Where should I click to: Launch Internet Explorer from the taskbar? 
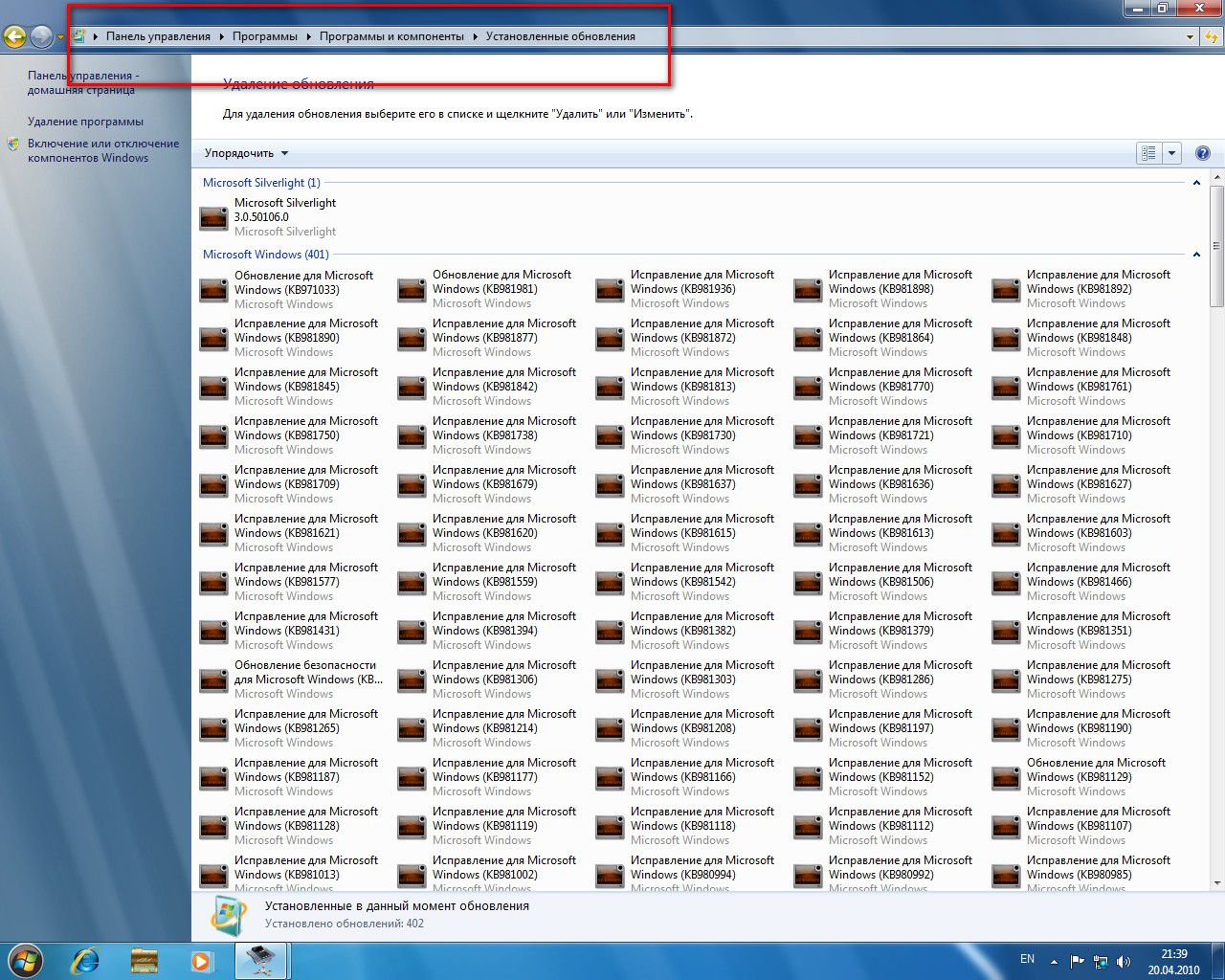(85, 961)
